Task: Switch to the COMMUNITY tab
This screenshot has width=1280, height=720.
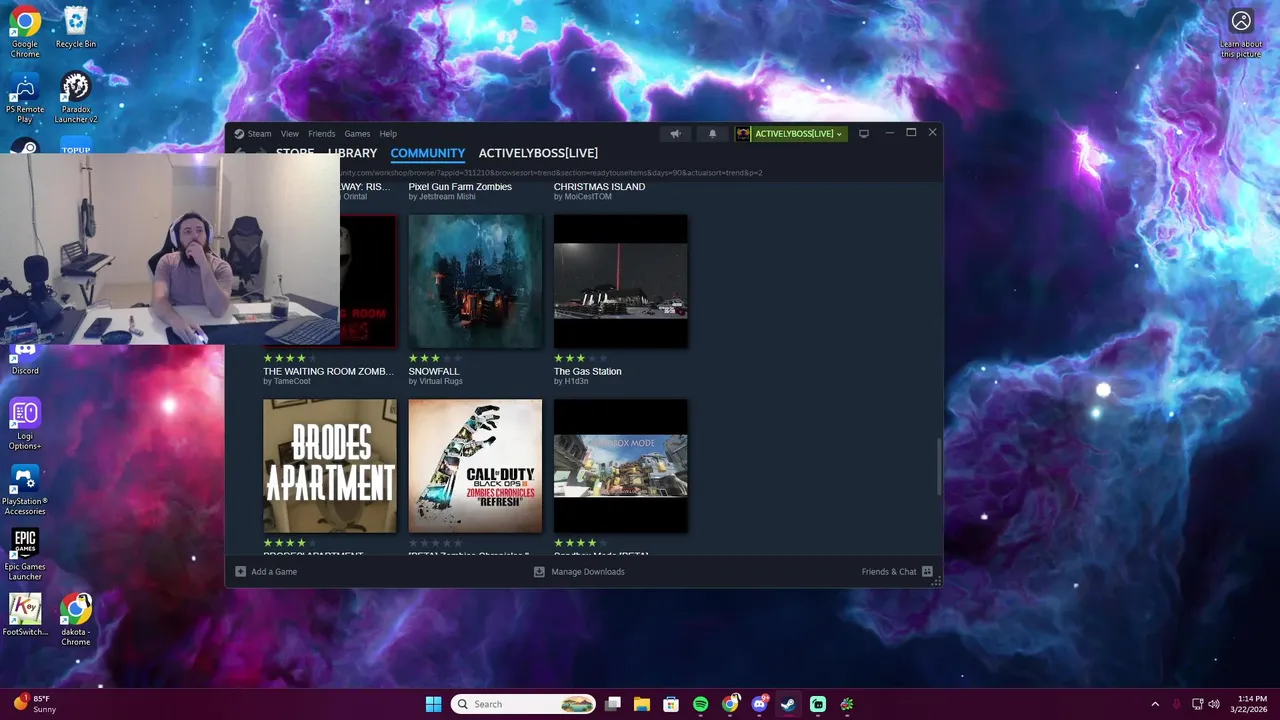Action: 428,153
